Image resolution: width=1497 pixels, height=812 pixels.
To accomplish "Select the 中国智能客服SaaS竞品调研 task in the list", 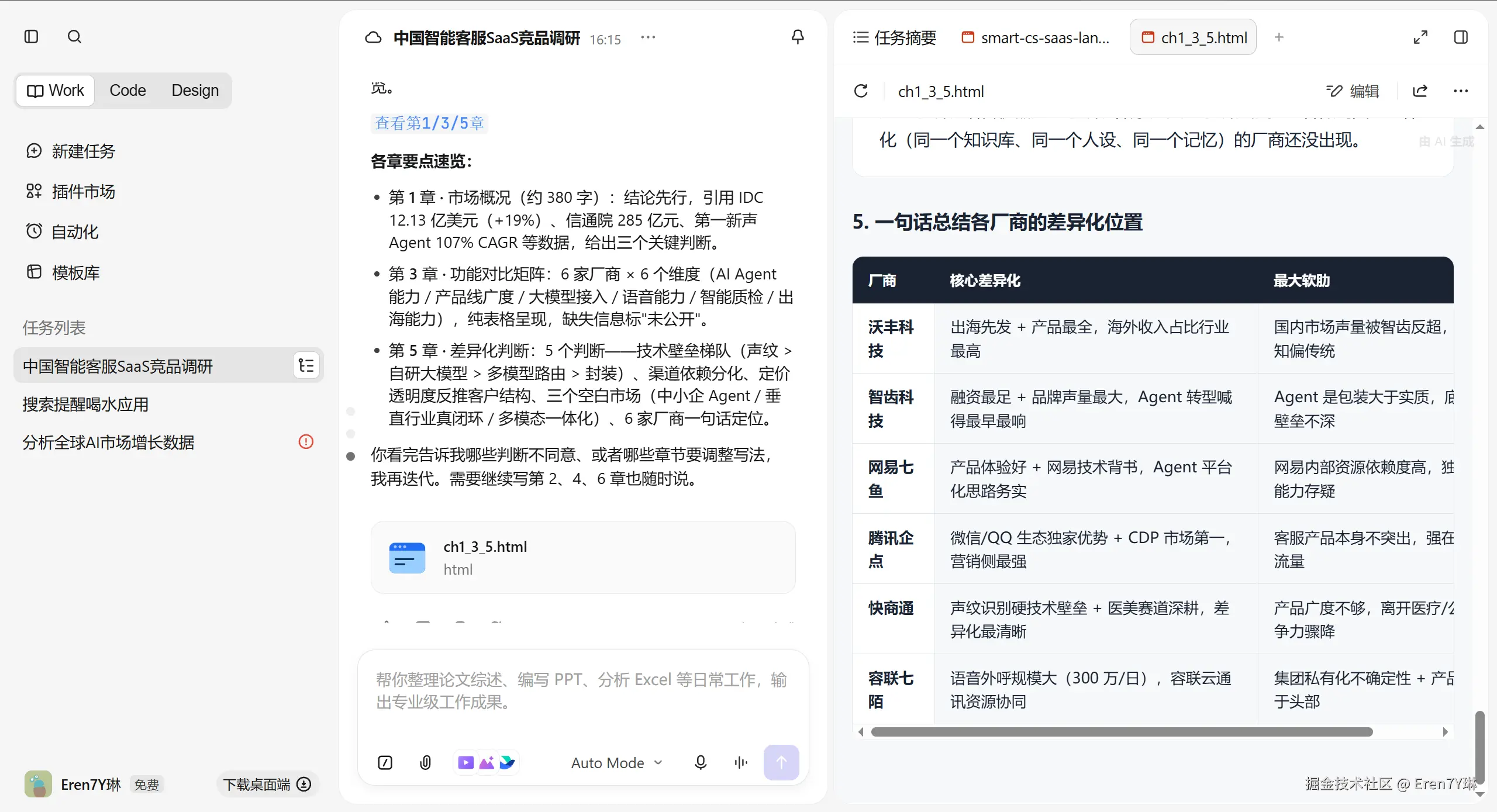I will pyautogui.click(x=168, y=366).
